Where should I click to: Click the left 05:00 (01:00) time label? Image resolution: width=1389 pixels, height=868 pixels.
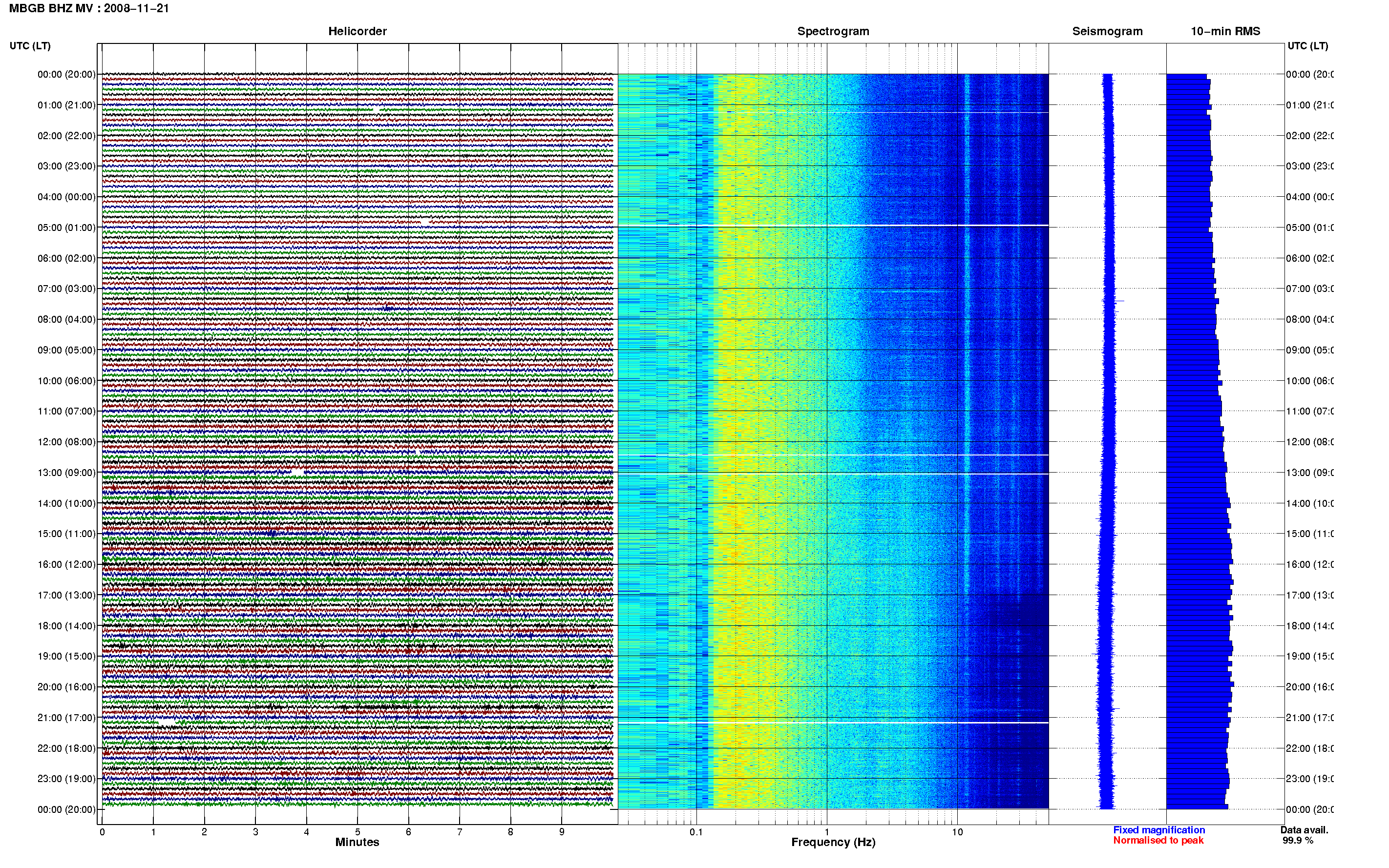pyautogui.click(x=66, y=227)
